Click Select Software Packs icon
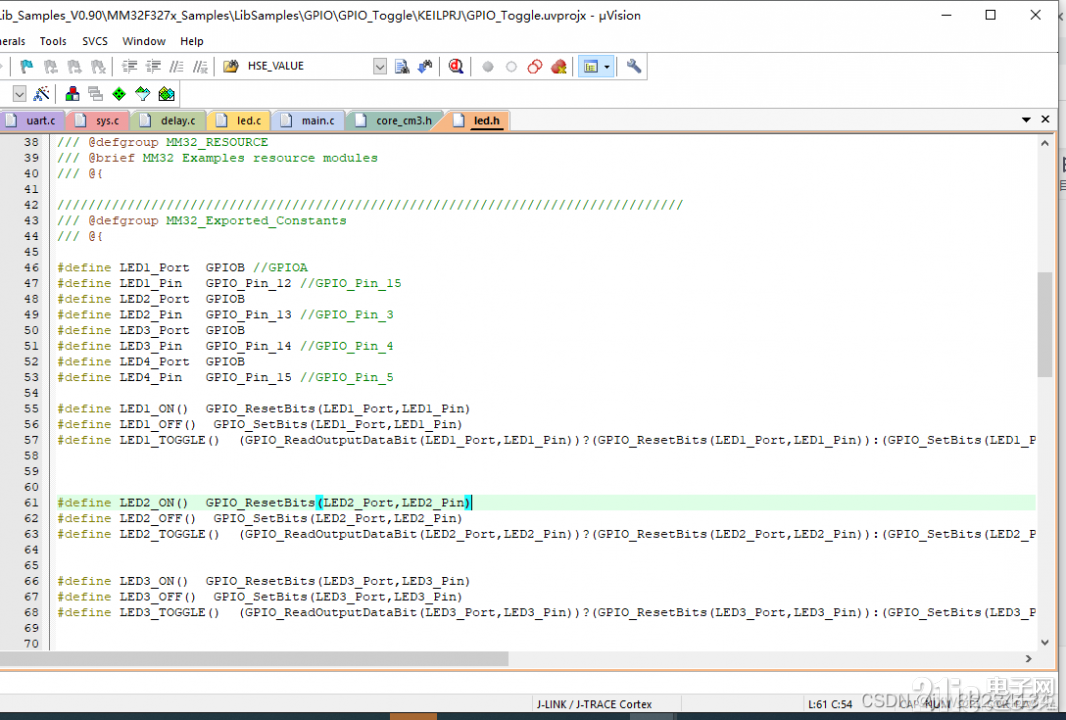This screenshot has width=1066, height=720. point(143,94)
